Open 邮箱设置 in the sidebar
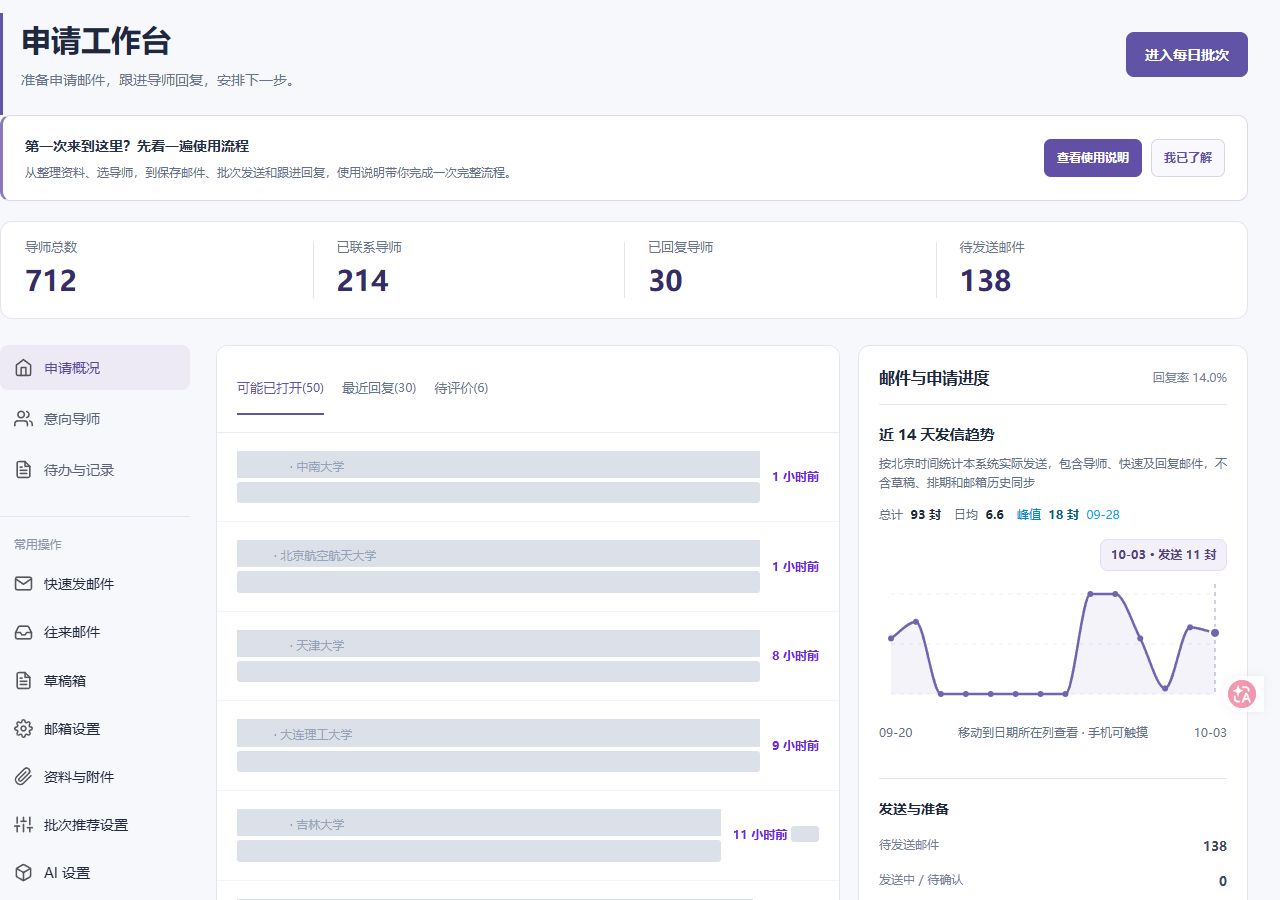The image size is (1280, 900). [95, 729]
